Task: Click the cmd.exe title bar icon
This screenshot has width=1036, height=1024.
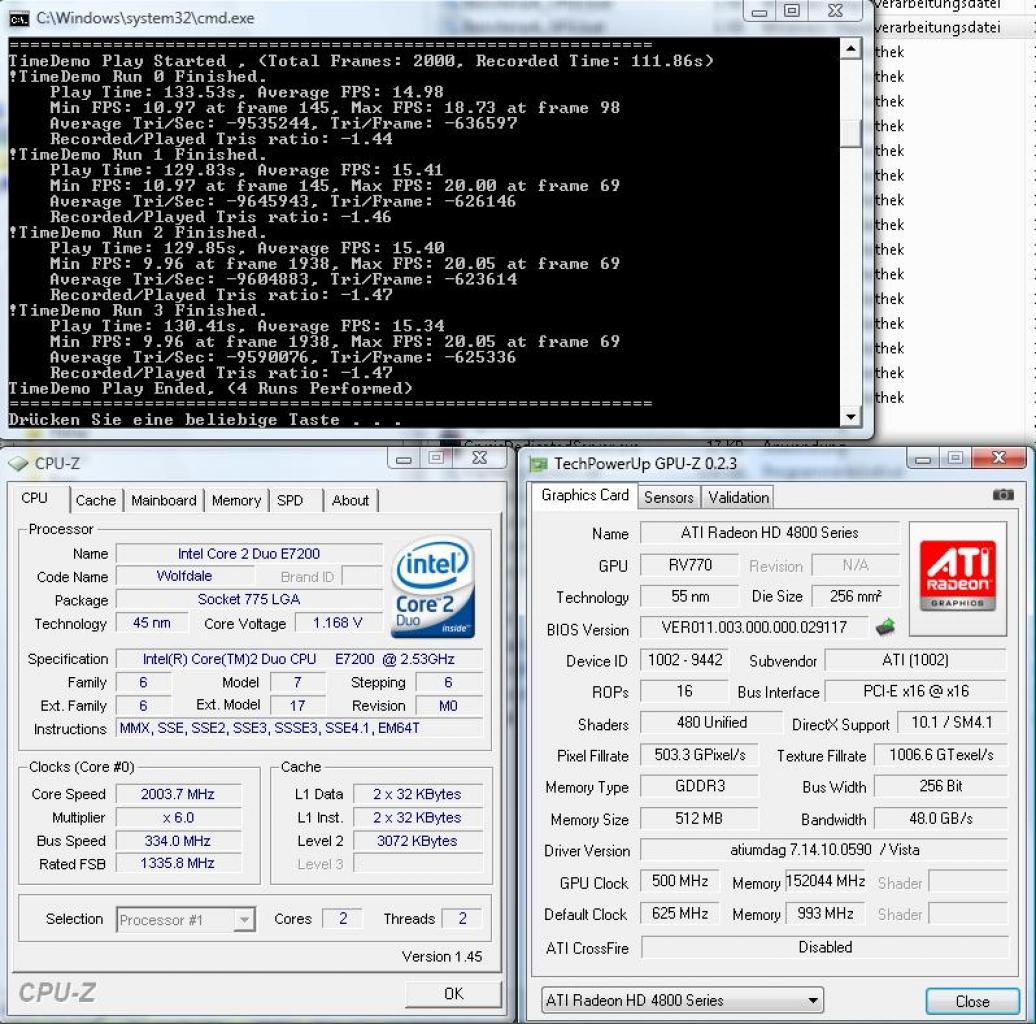Action: 19,18
